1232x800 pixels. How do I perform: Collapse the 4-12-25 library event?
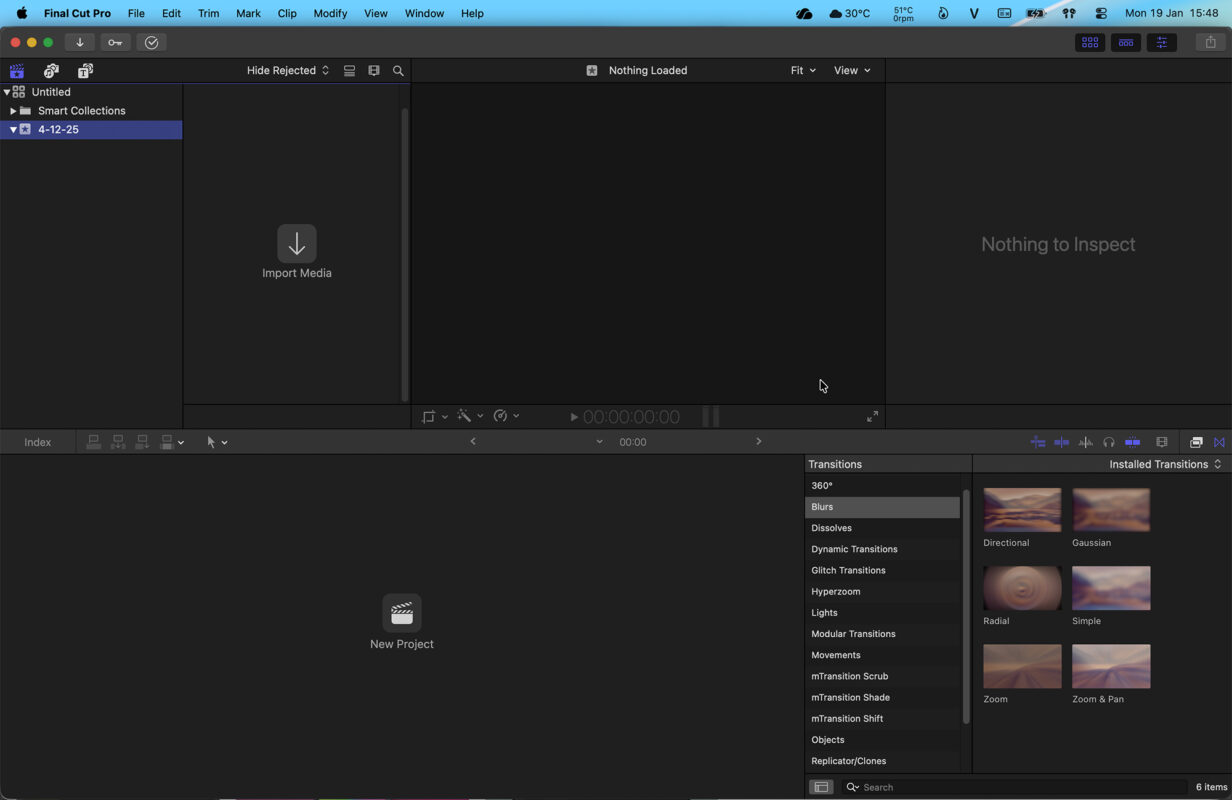tap(13, 129)
